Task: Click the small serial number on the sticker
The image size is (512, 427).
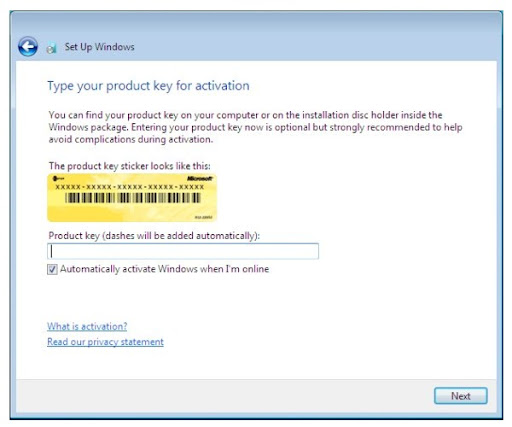Action: coord(203,217)
